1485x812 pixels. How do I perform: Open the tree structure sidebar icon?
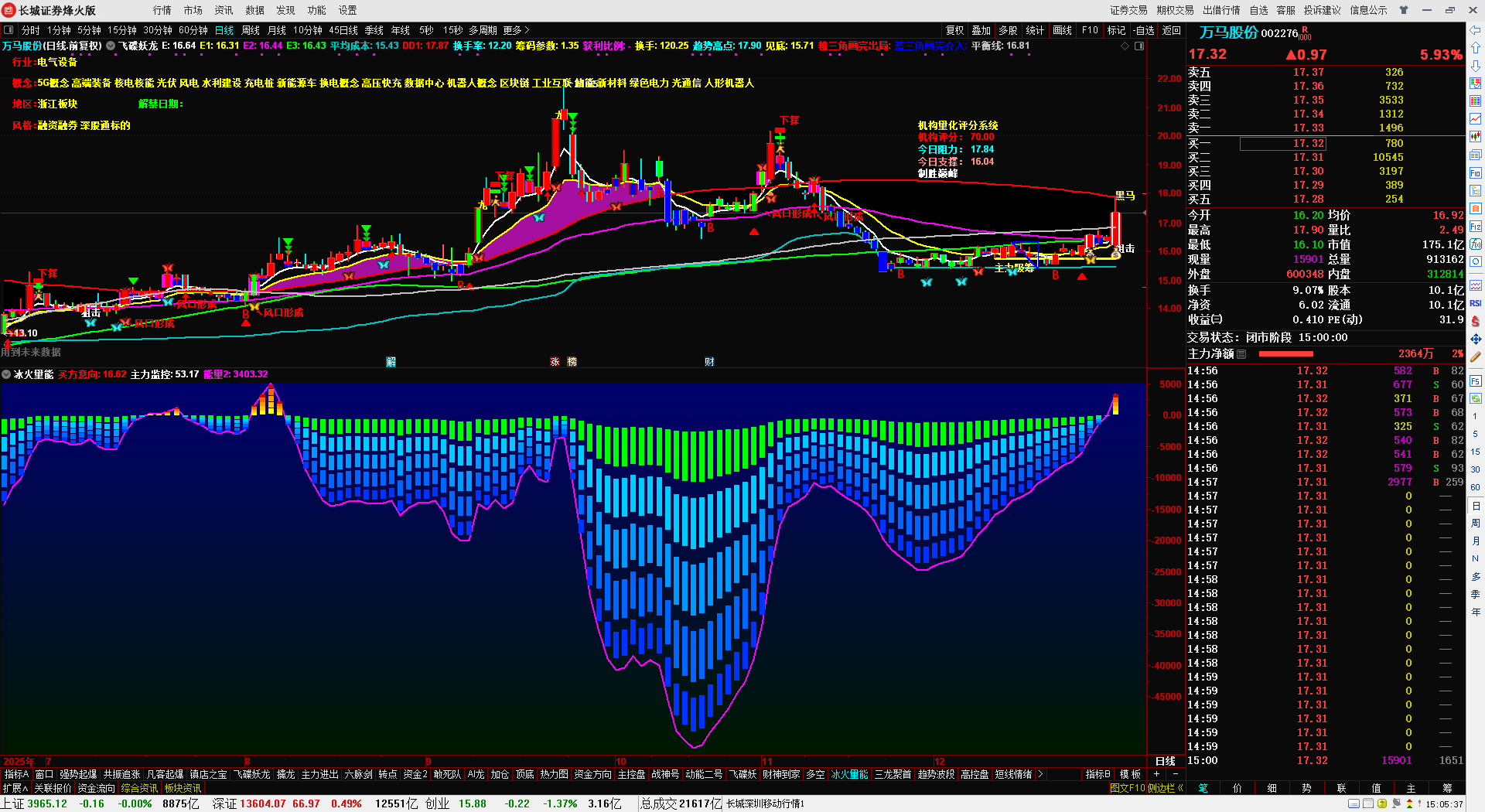pyautogui.click(x=1476, y=191)
